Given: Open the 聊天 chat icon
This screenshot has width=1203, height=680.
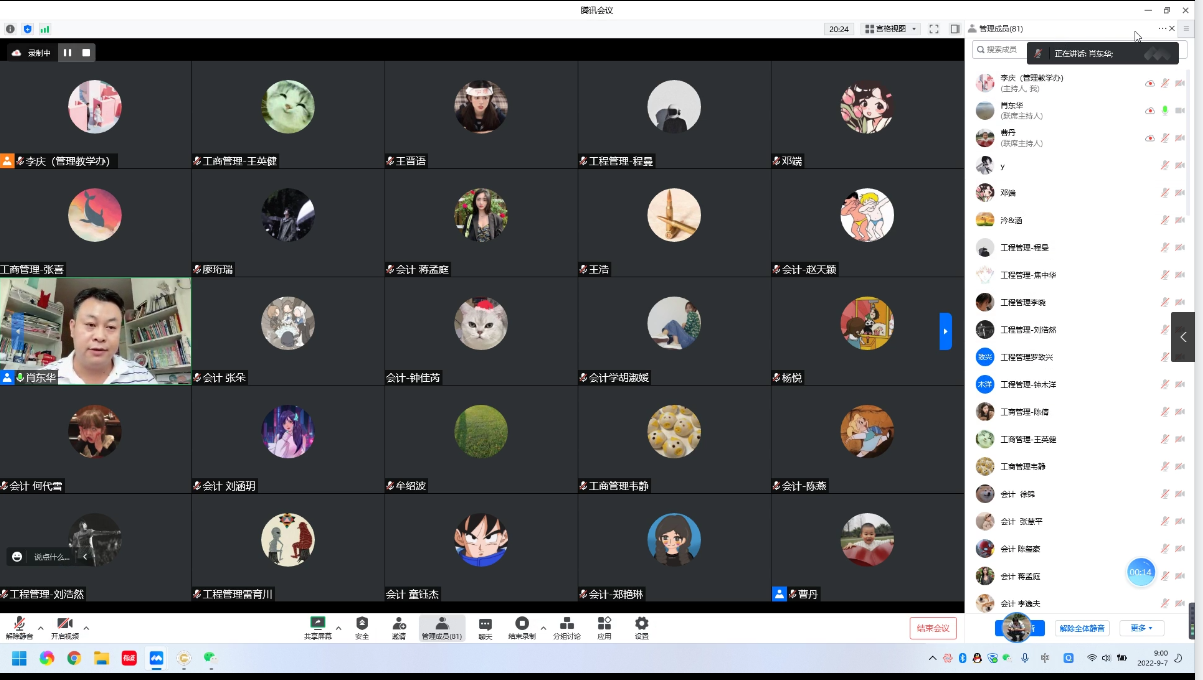Looking at the screenshot, I should (485, 626).
